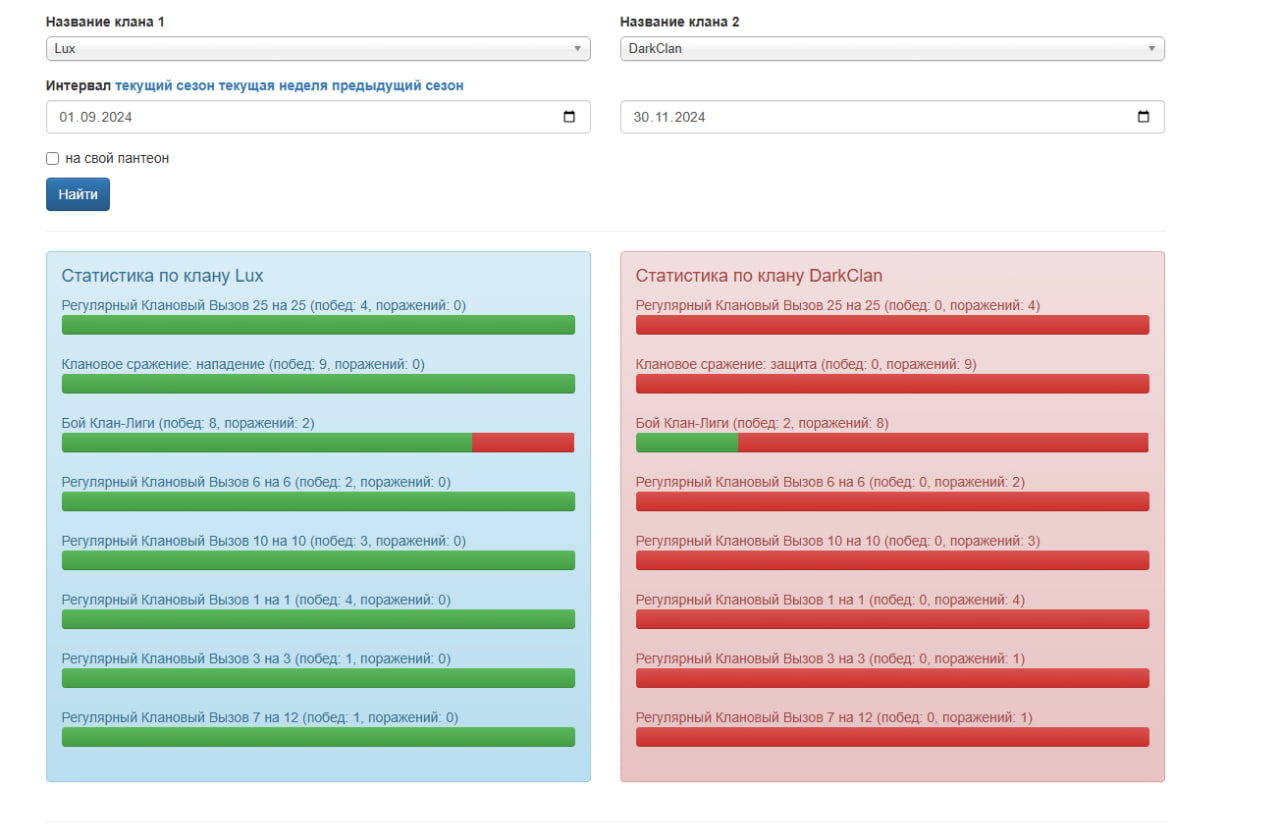The image size is (1280, 840).
Task: Click the 'Статистика по клану Lux' heading
Action: click(162, 276)
